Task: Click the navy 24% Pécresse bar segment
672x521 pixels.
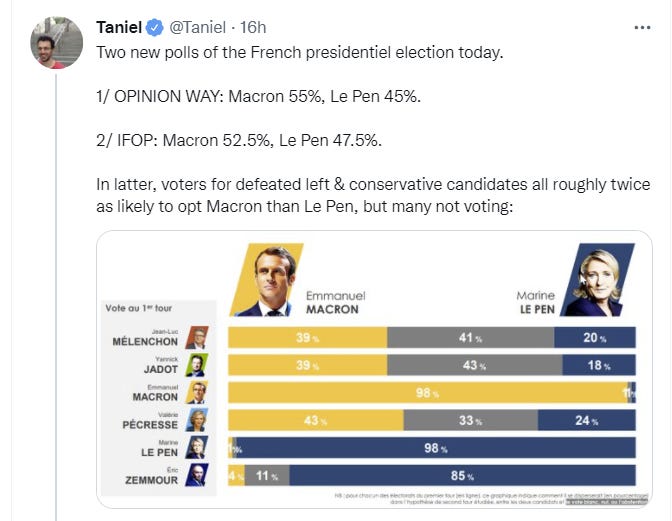Action: (596, 420)
